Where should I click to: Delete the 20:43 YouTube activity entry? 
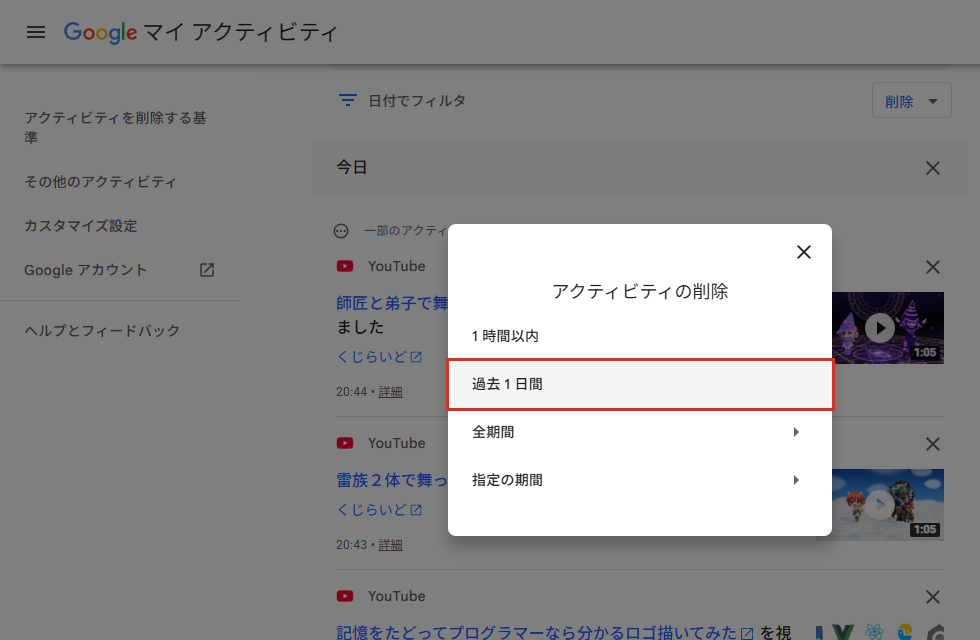(932, 444)
